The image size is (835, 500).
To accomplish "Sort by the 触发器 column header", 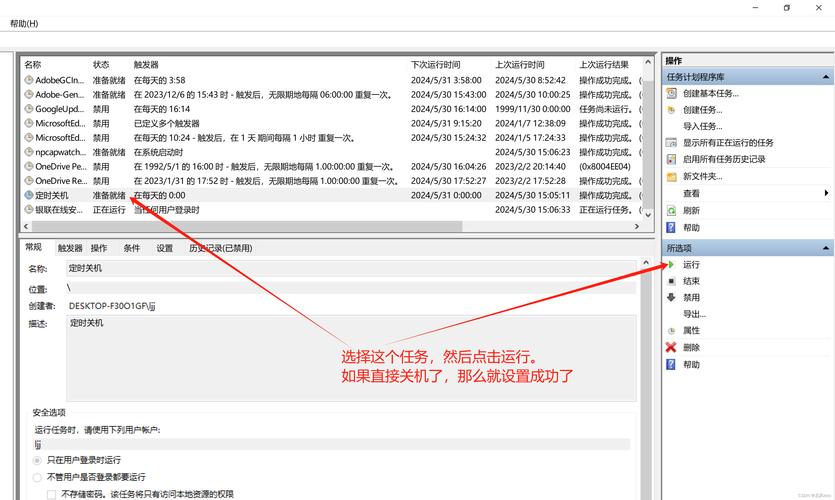I will tap(146, 64).
